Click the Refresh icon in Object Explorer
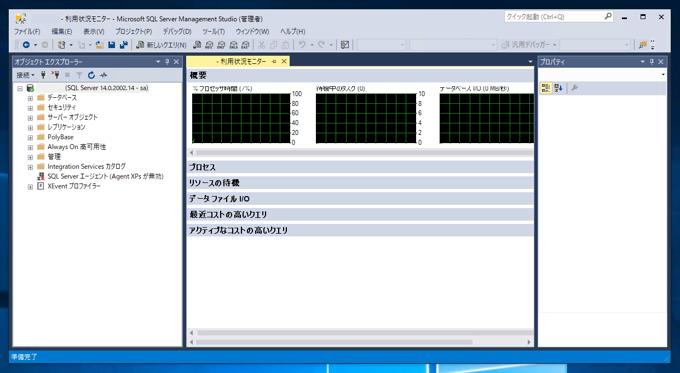The height and width of the screenshot is (373, 680). (91, 75)
